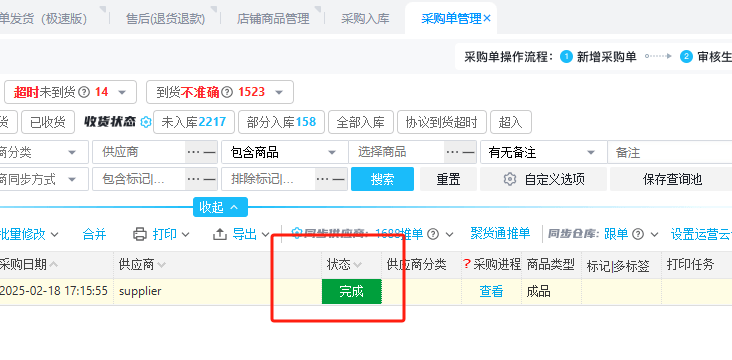Image resolution: width=732 pixels, height=360 pixels.
Task: Click the ··· button in the 排除标记 filter
Action: [x=323, y=179]
